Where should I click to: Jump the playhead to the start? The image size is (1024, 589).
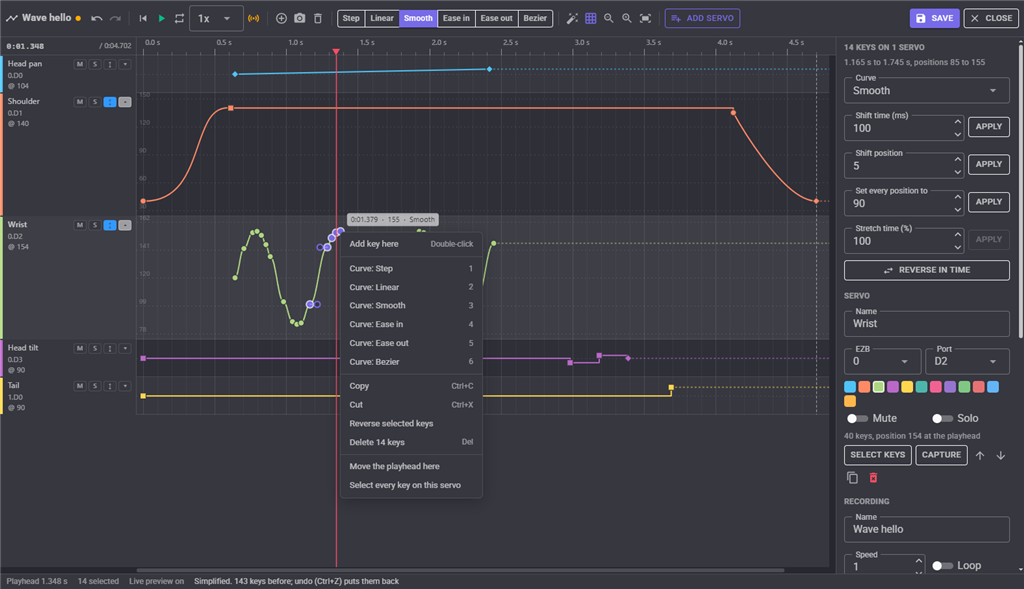pyautogui.click(x=143, y=18)
